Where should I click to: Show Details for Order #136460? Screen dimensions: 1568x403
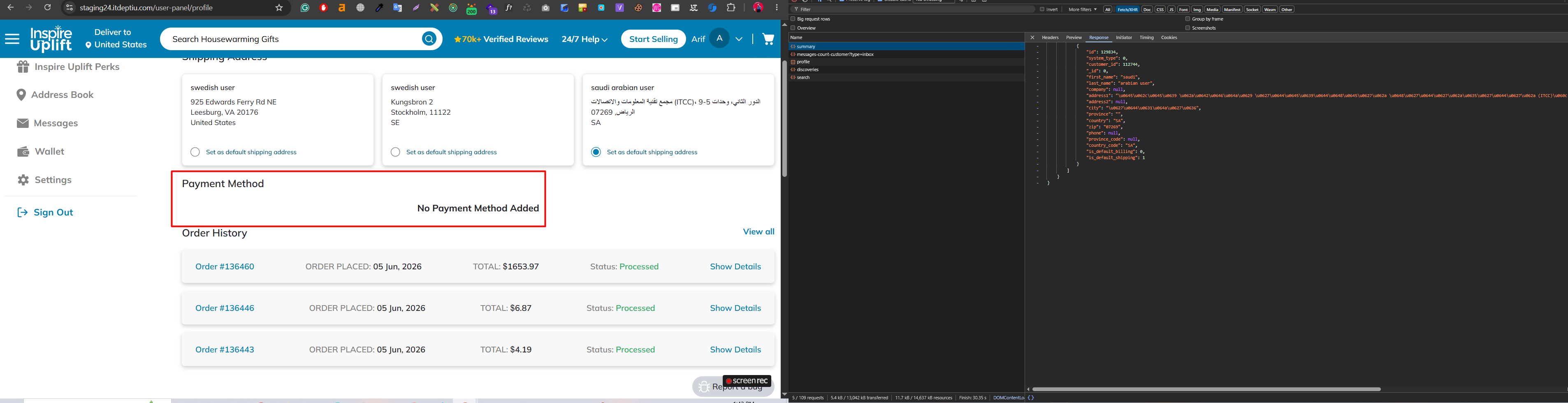click(x=735, y=266)
